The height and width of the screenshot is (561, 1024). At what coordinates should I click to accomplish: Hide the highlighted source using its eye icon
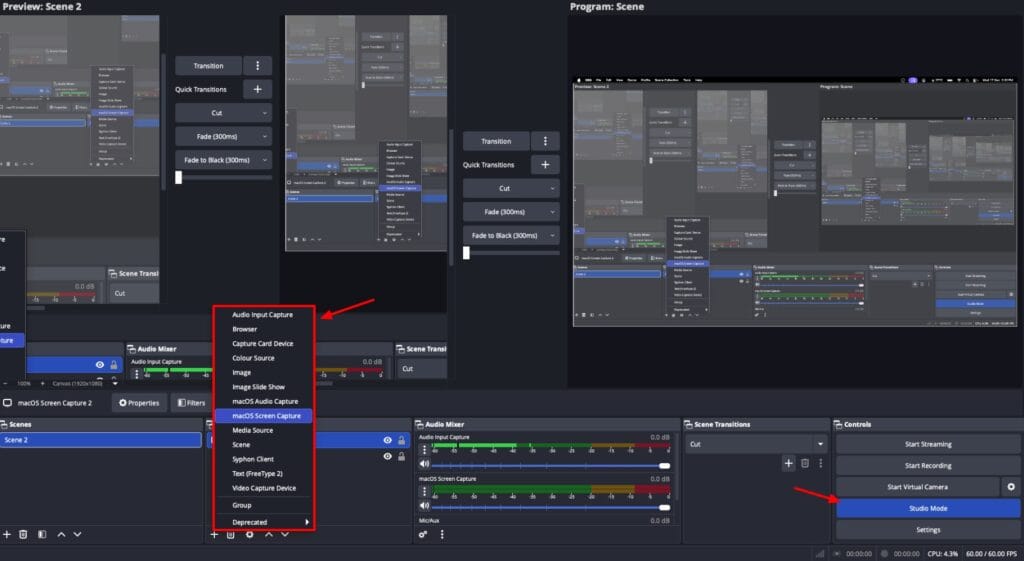pyautogui.click(x=387, y=440)
